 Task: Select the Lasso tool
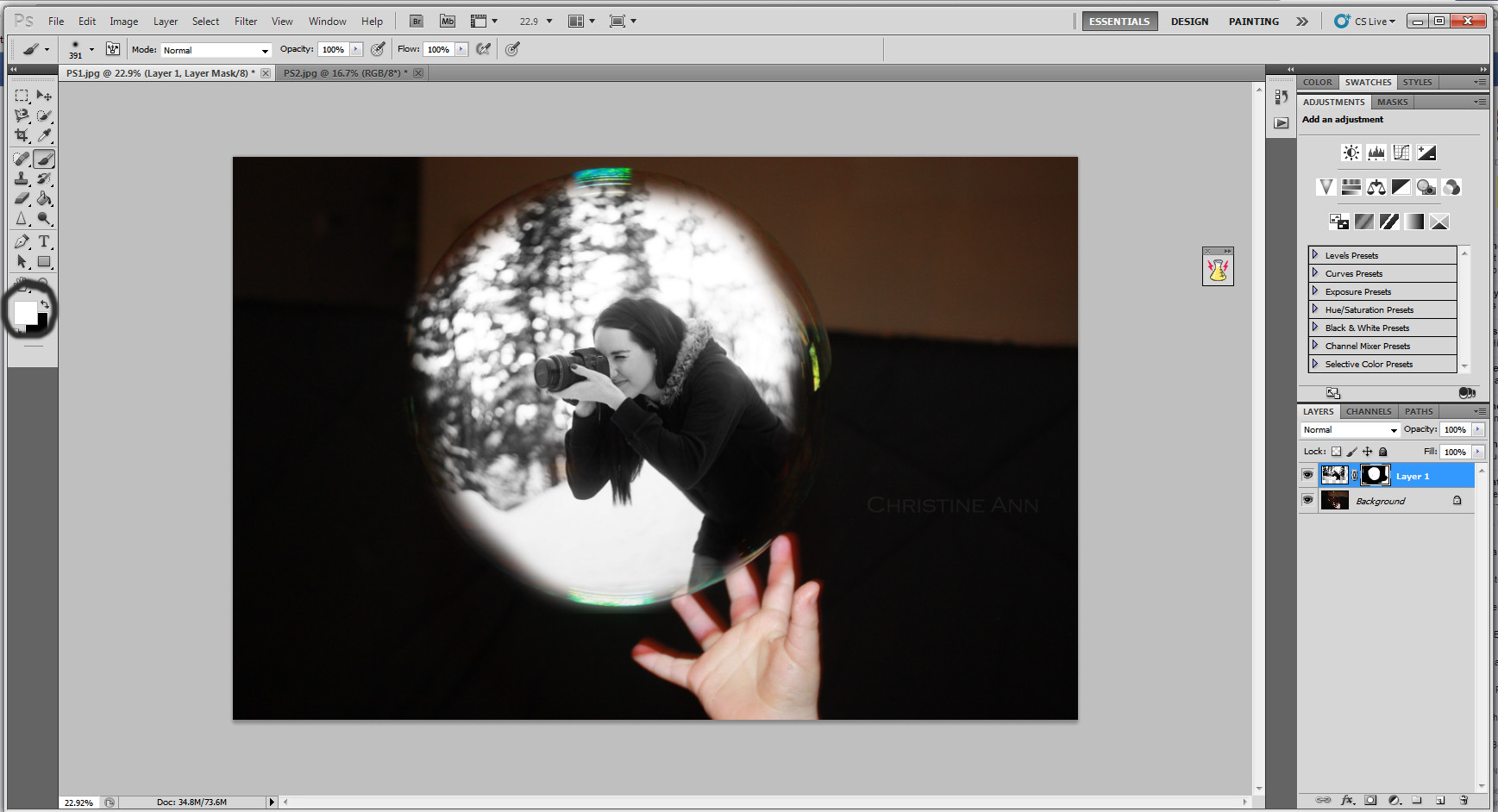[x=22, y=116]
